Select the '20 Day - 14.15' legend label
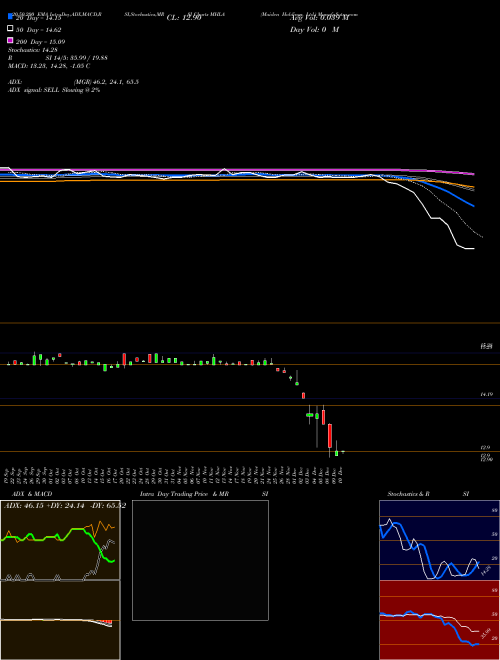 click(x=39, y=18)
